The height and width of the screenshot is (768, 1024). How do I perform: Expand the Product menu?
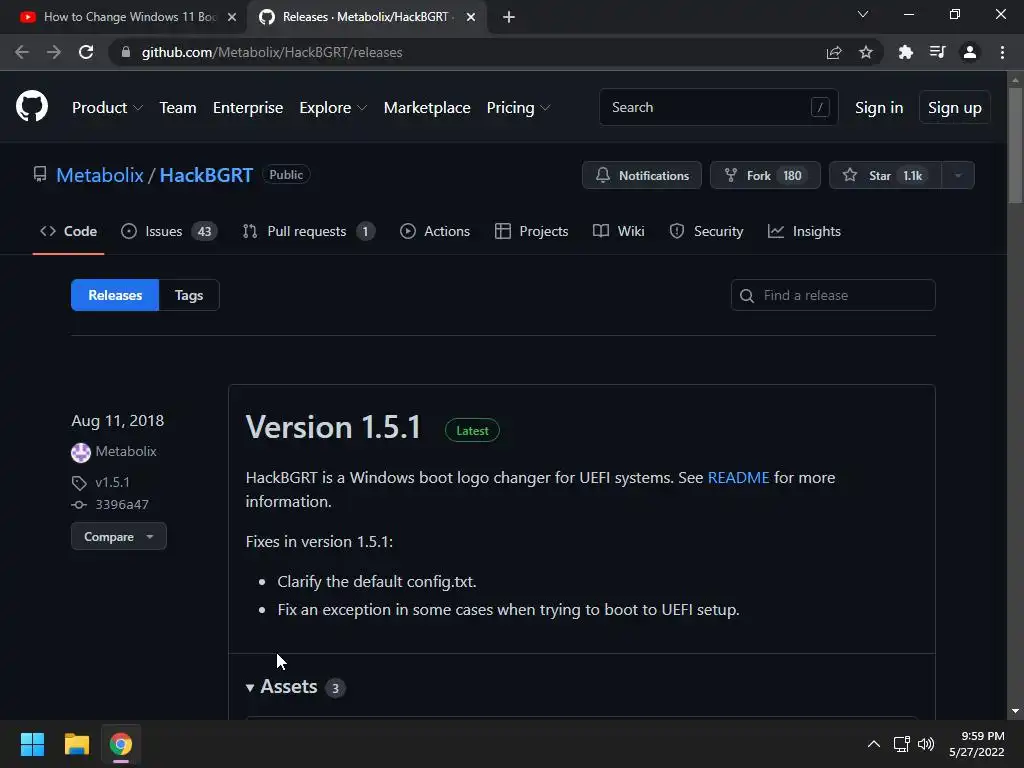[x=107, y=107]
